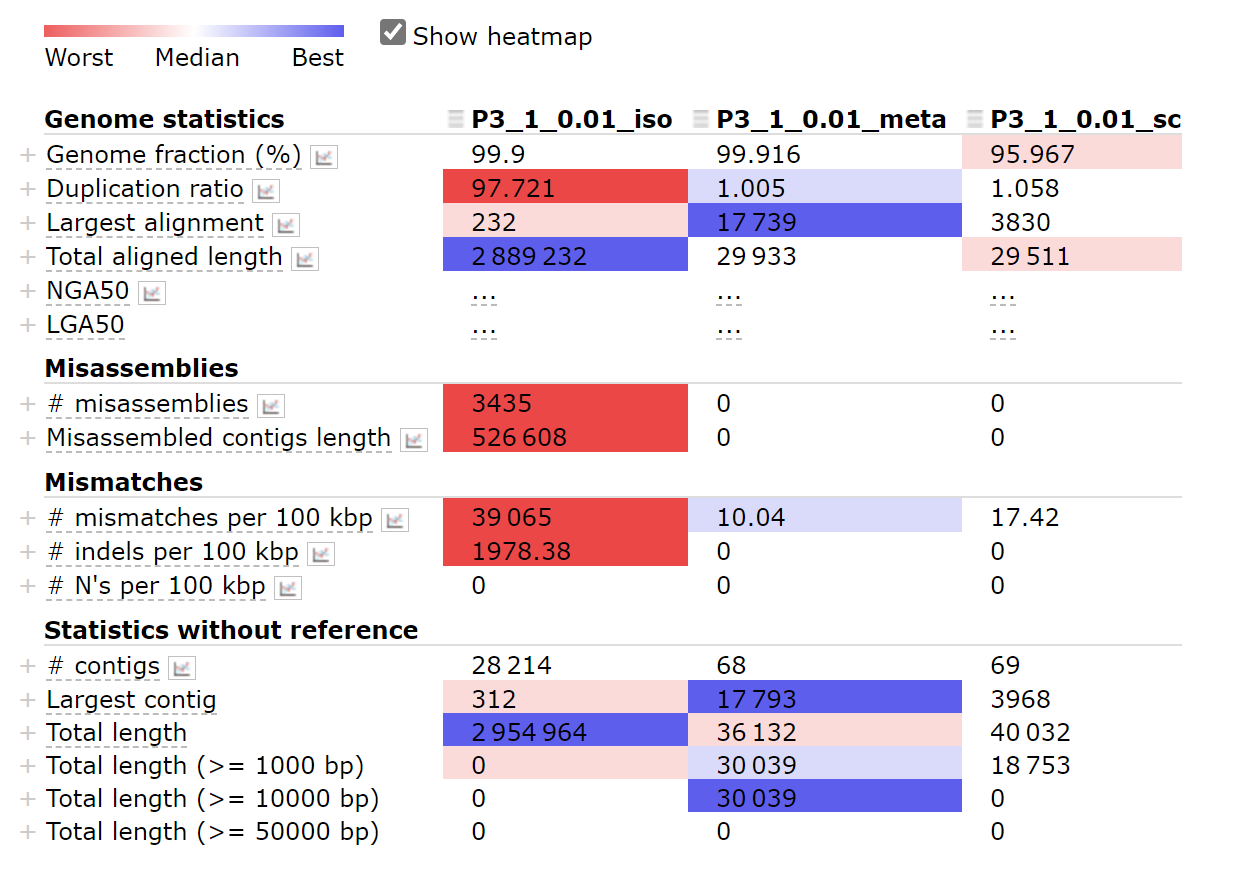Expand the # misassemblies row details

28,405
